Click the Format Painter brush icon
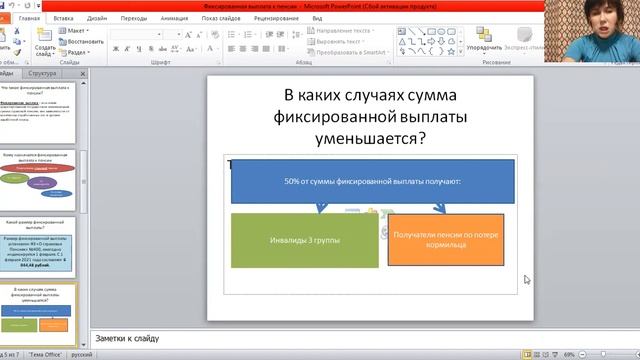The image size is (640, 360). pyautogui.click(x=17, y=52)
